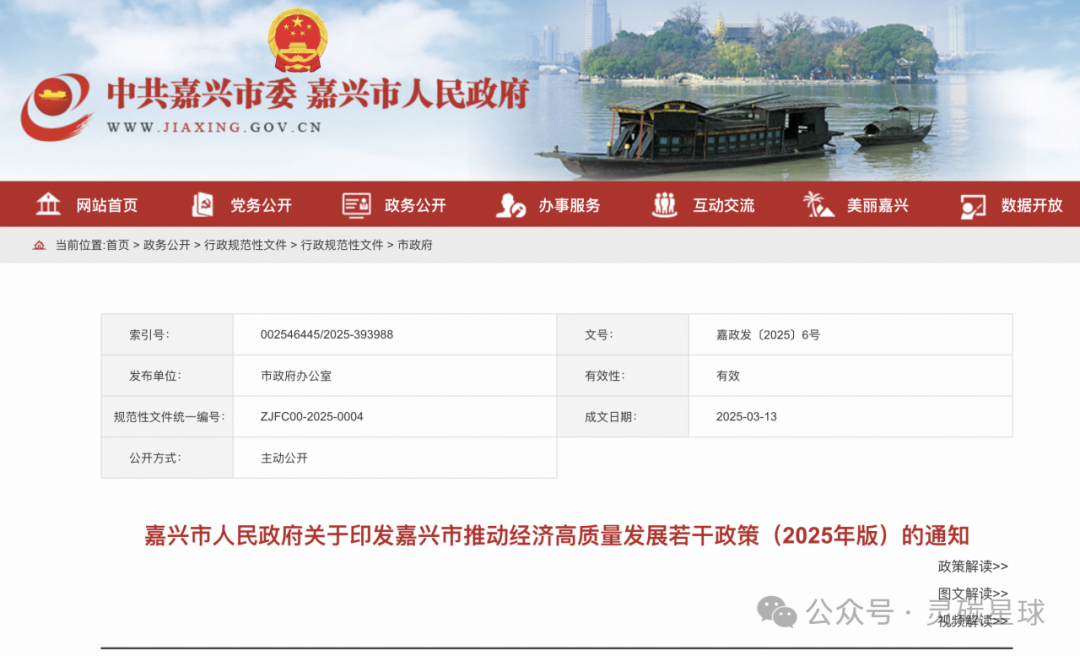Click the 公开方式: label cell

[x=167, y=458]
